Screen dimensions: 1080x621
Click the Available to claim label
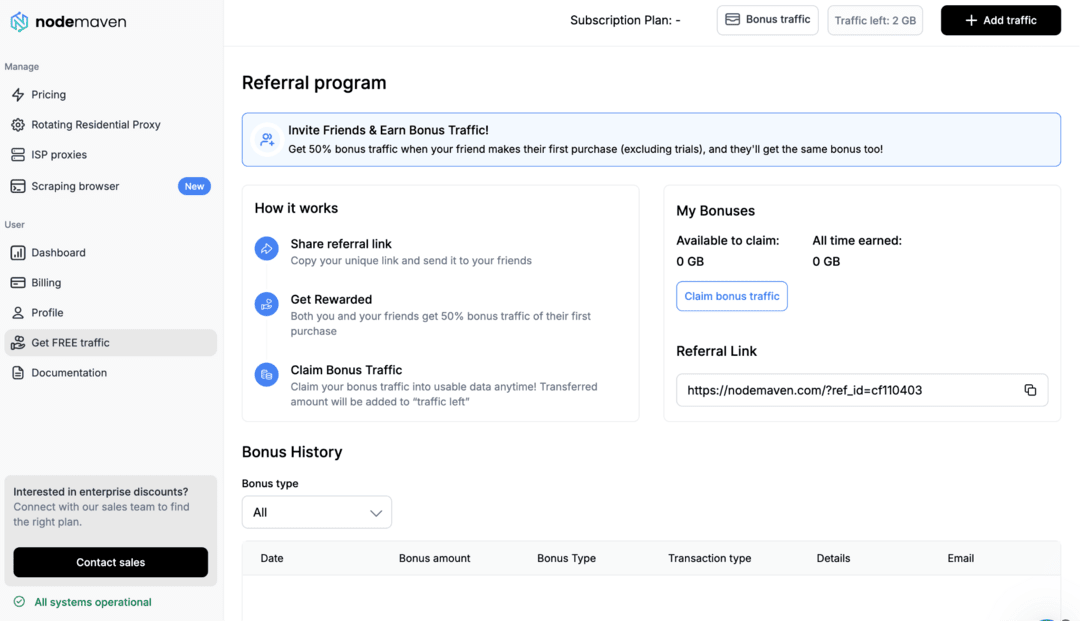(x=727, y=240)
